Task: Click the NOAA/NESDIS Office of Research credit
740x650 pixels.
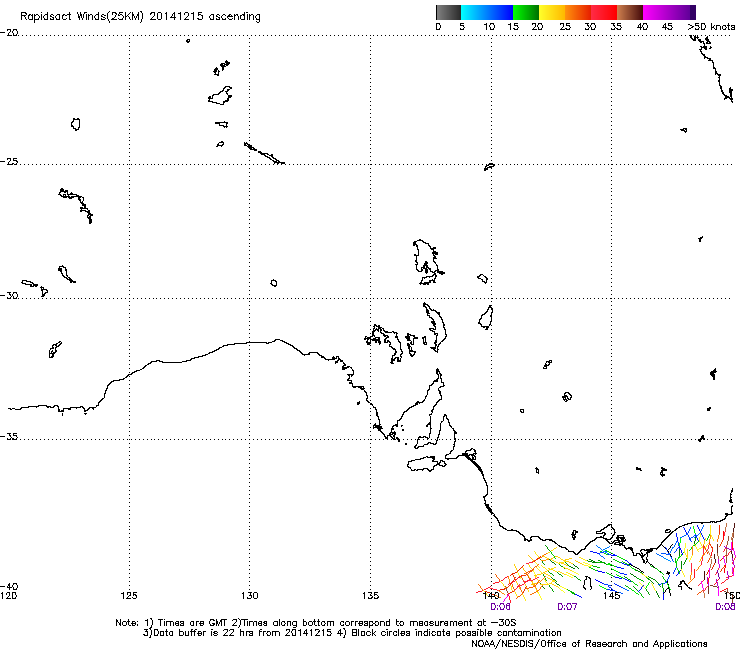Action: tap(589, 644)
